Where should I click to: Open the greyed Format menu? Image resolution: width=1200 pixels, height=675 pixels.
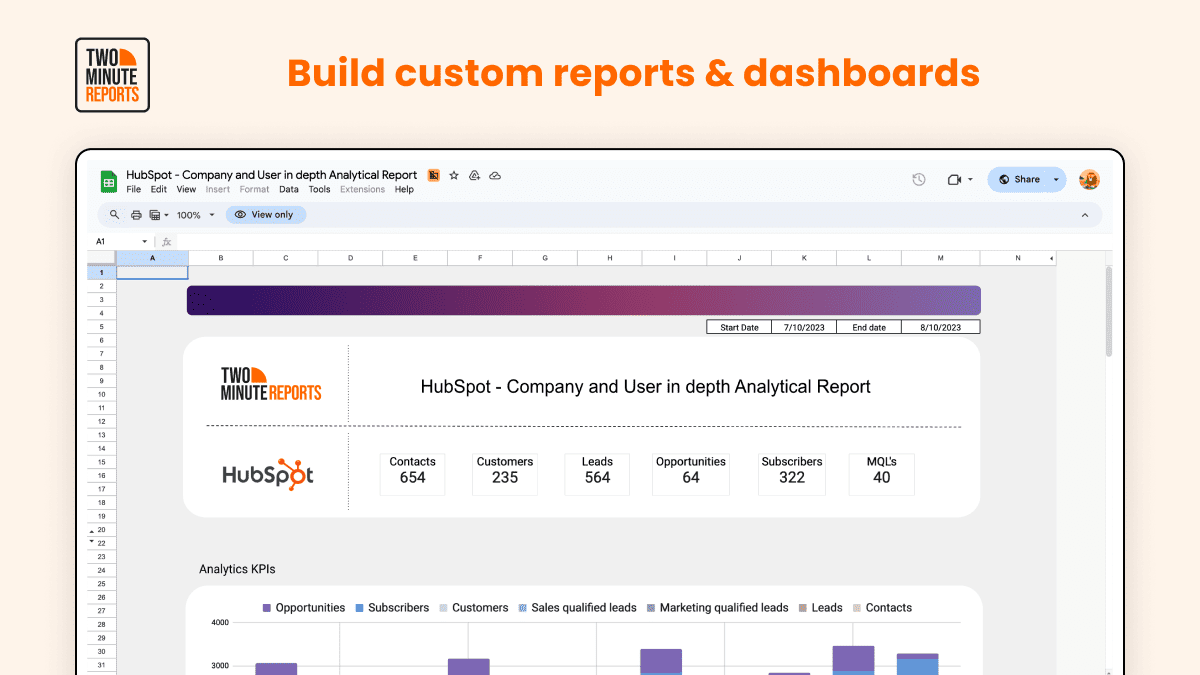click(x=254, y=189)
